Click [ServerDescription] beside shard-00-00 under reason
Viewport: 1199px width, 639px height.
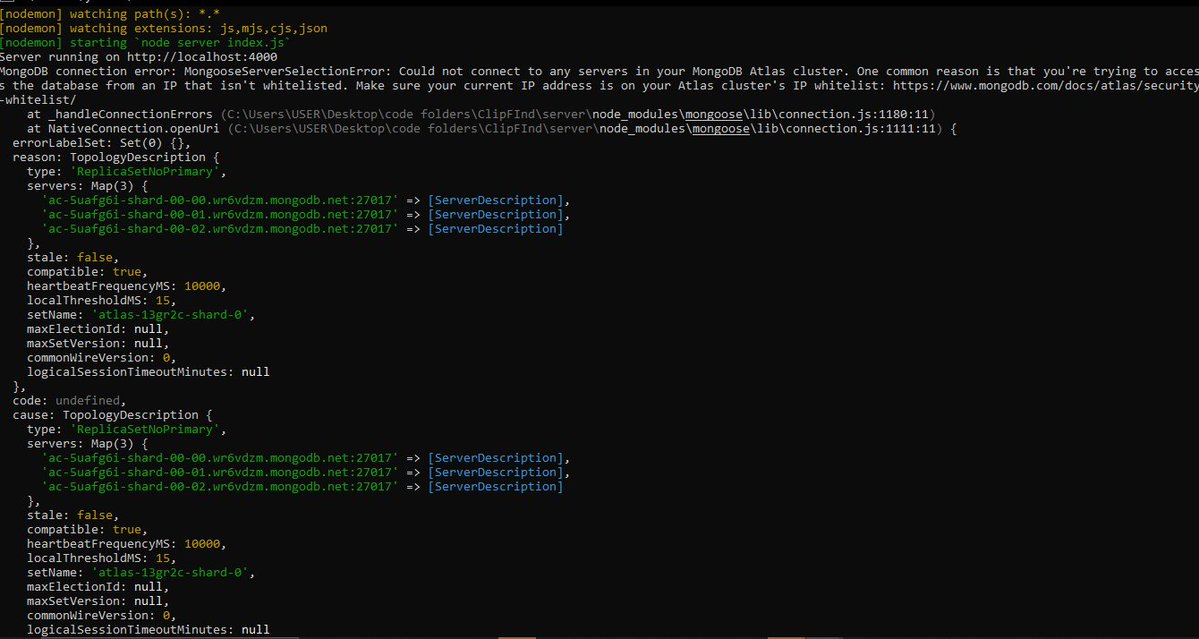496,200
